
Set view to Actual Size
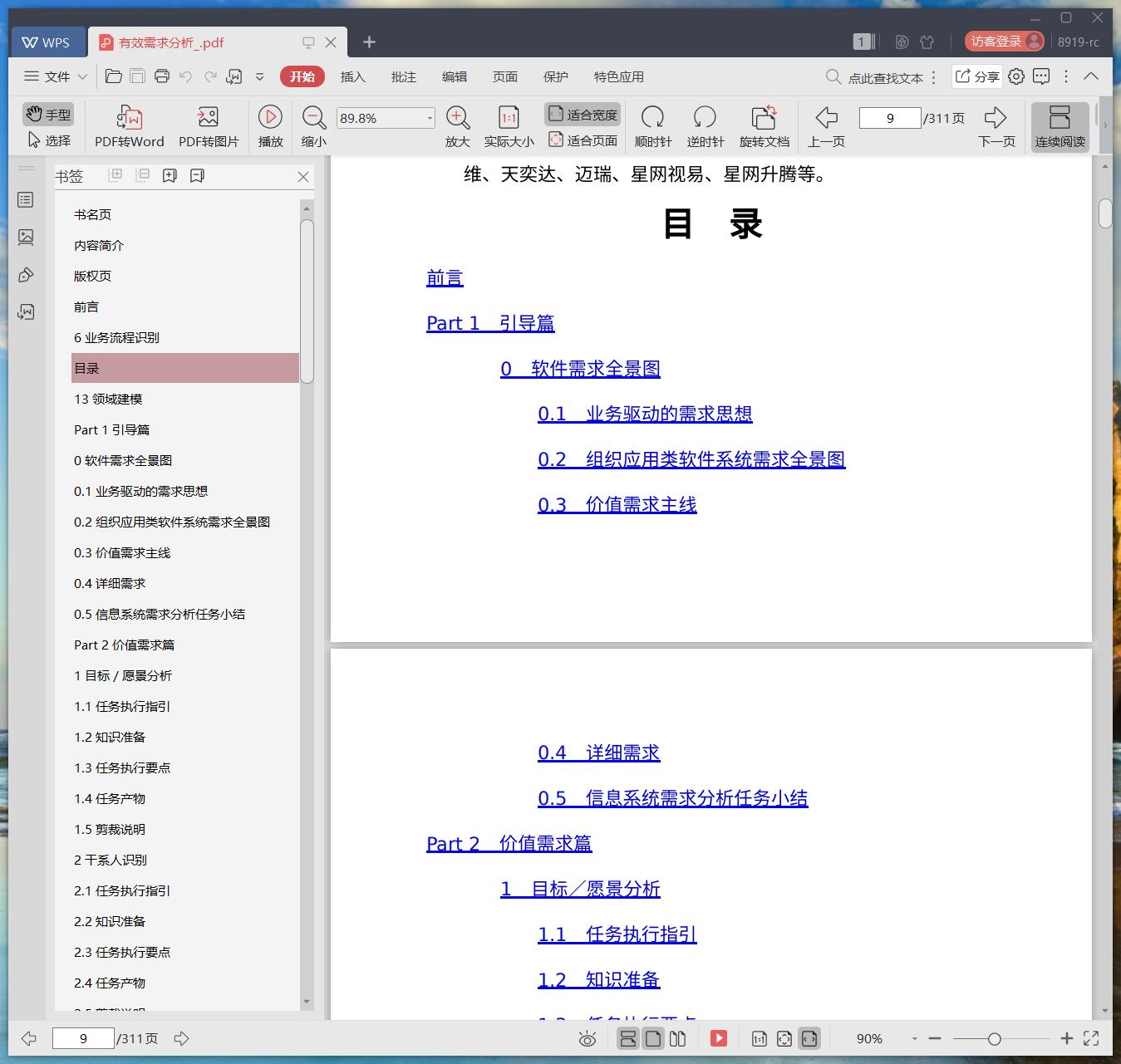(509, 126)
